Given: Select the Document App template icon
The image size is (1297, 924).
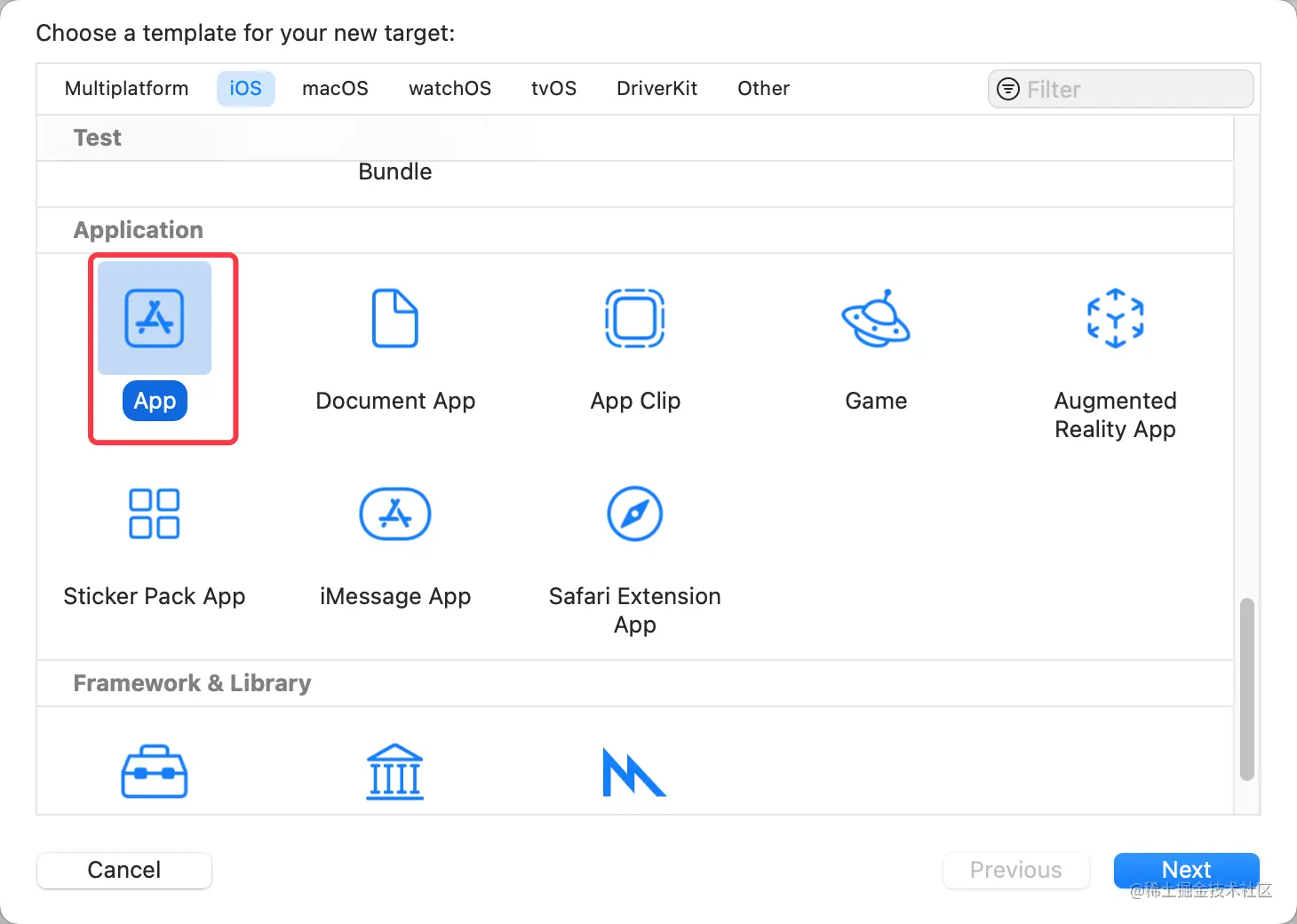Looking at the screenshot, I should click(x=395, y=318).
